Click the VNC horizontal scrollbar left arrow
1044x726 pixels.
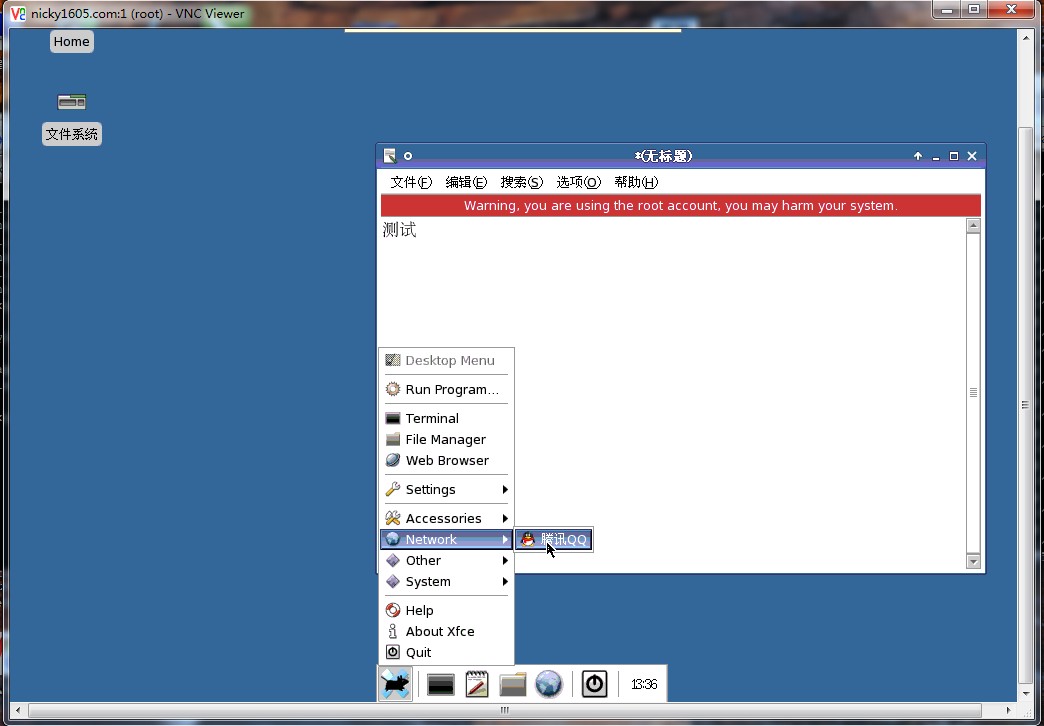(18, 710)
